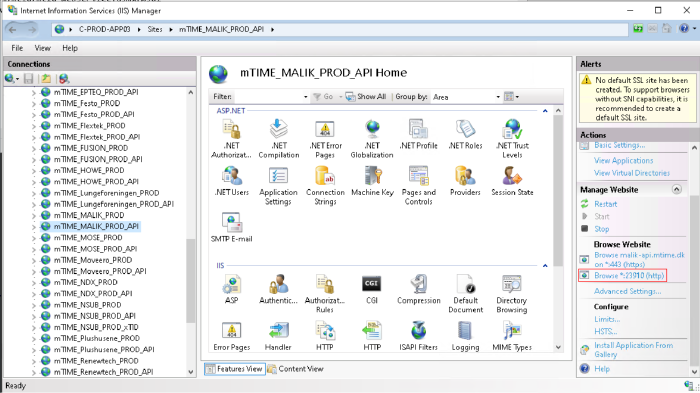Viewport: 700px width, 393px height.
Task: Collapse the ASP.NET section
Action: [545, 111]
